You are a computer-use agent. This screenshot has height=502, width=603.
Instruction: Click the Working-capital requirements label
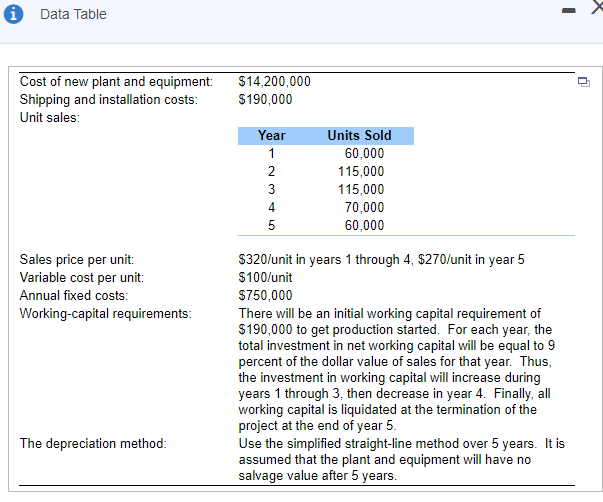pyautogui.click(x=105, y=314)
